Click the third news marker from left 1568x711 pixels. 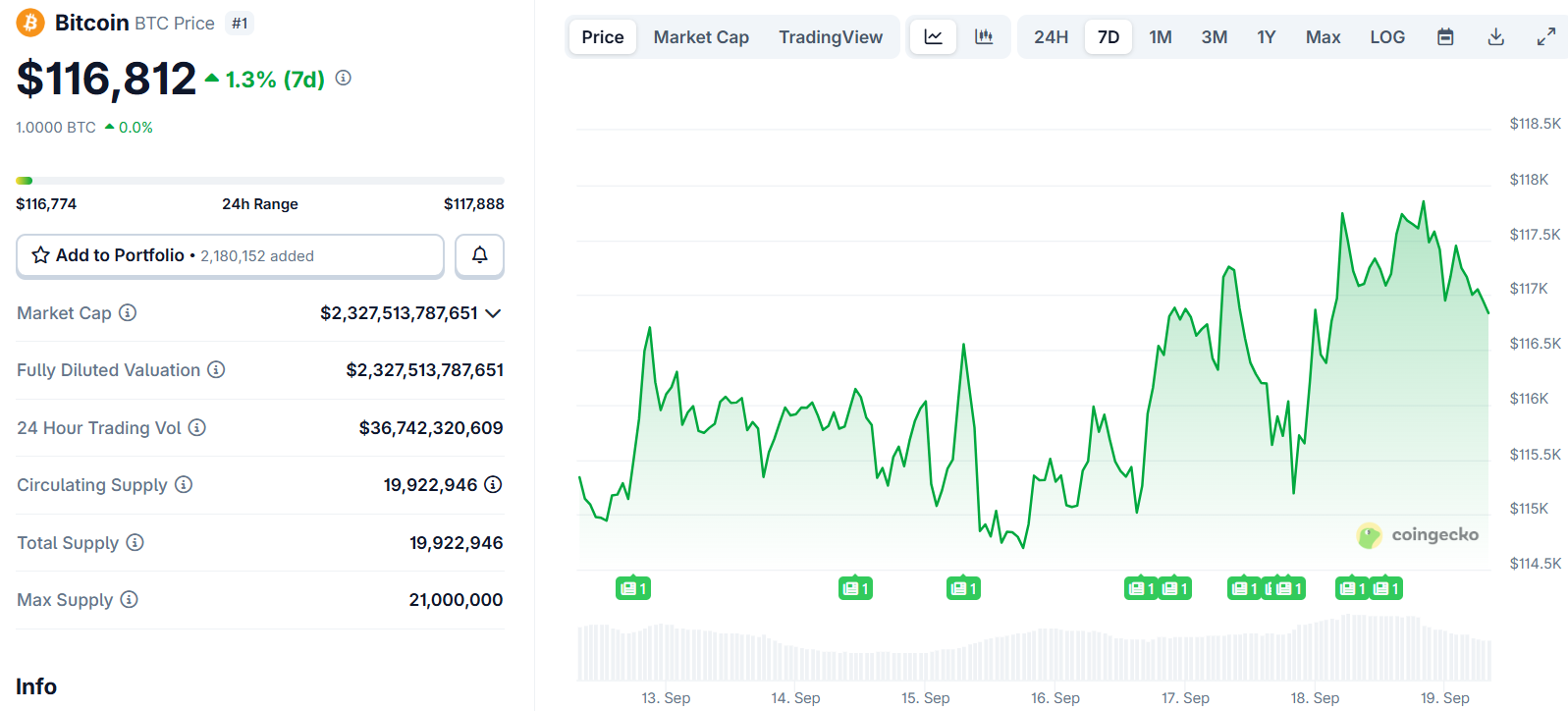pos(964,588)
